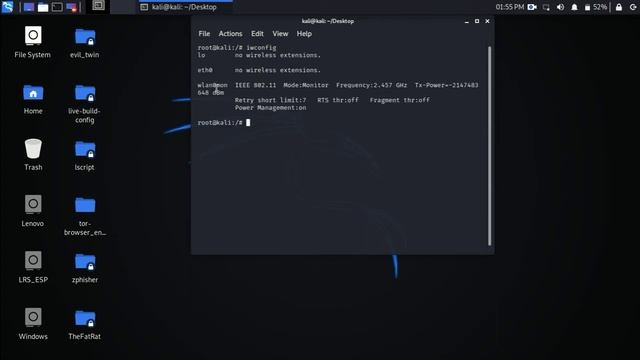
Task: Click the terminal vertical scrollbar
Action: 489,146
